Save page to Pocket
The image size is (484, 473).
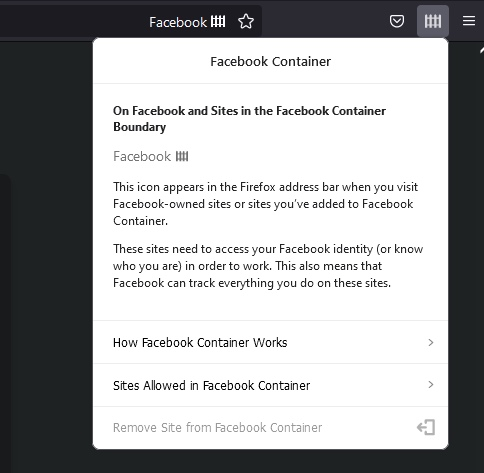tap(397, 21)
